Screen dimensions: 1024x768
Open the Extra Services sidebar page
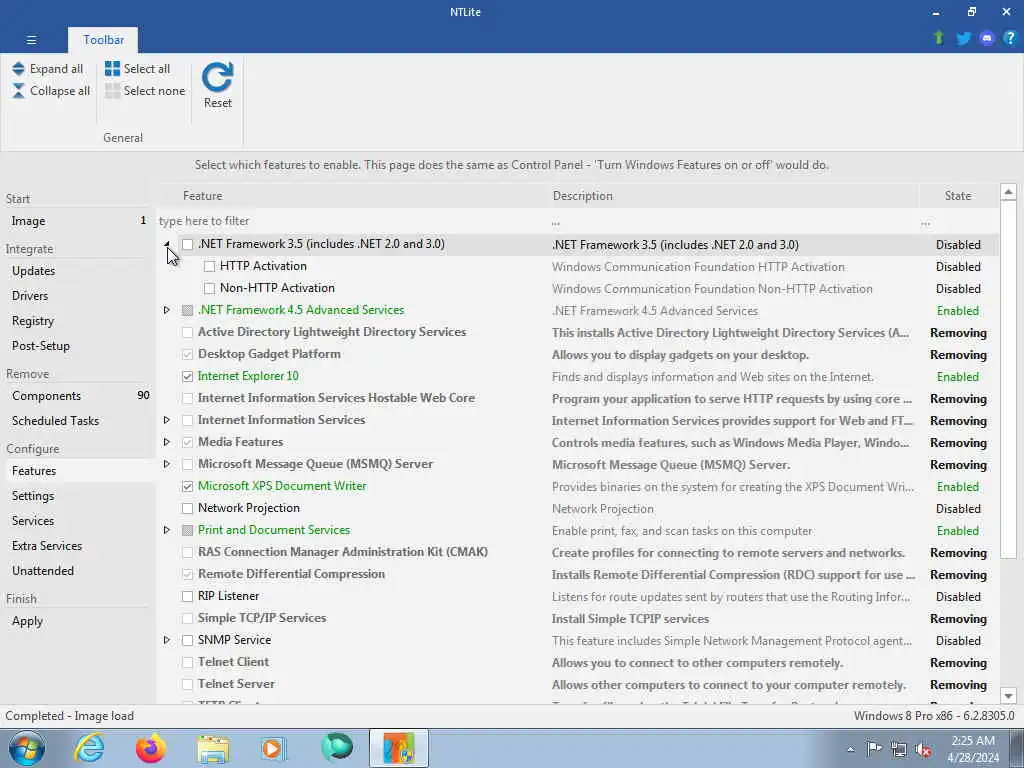78,546
